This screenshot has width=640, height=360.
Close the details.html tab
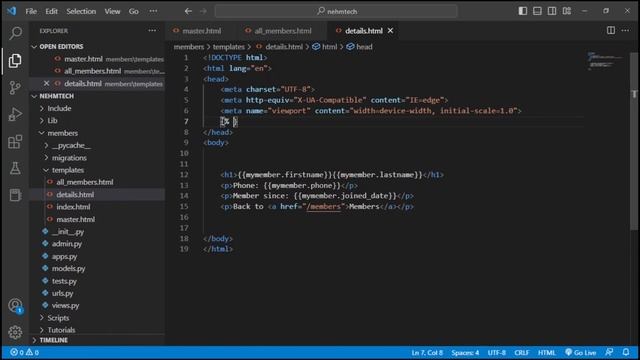[390, 31]
